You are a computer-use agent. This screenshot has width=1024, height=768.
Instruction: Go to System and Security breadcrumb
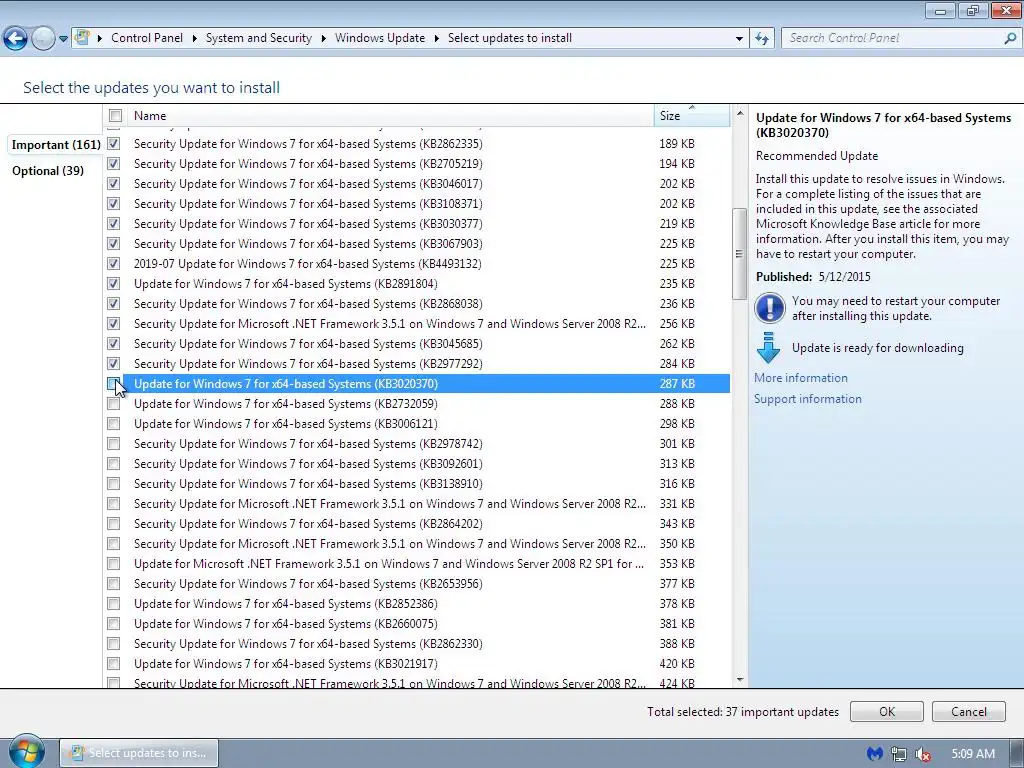tap(259, 38)
